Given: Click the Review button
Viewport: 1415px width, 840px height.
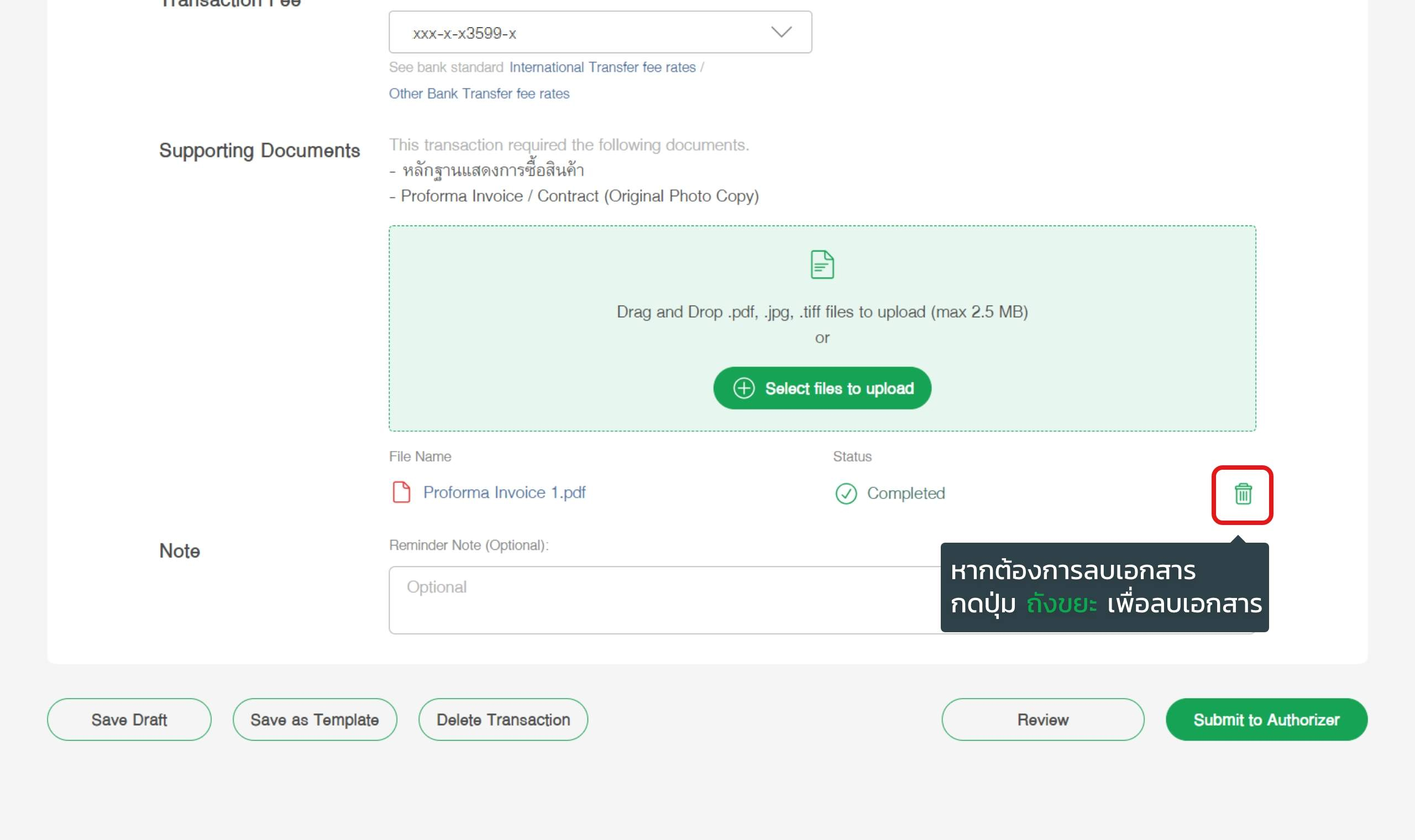Looking at the screenshot, I should coord(1042,720).
